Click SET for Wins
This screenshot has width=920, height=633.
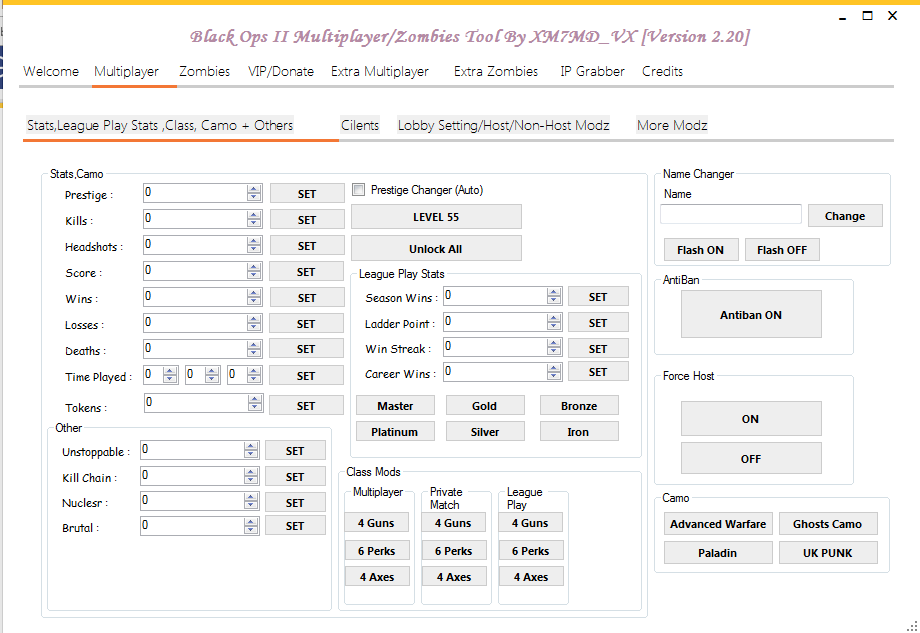(x=307, y=297)
